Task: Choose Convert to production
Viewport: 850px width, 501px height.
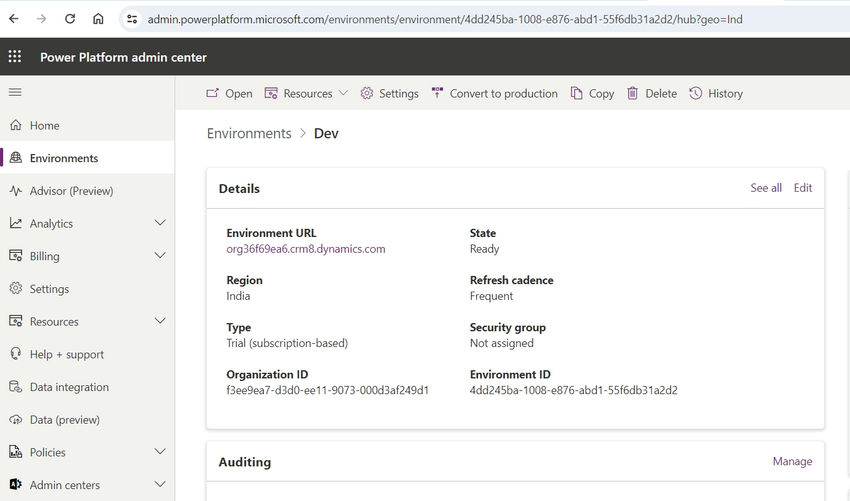Action: pyautogui.click(x=504, y=94)
